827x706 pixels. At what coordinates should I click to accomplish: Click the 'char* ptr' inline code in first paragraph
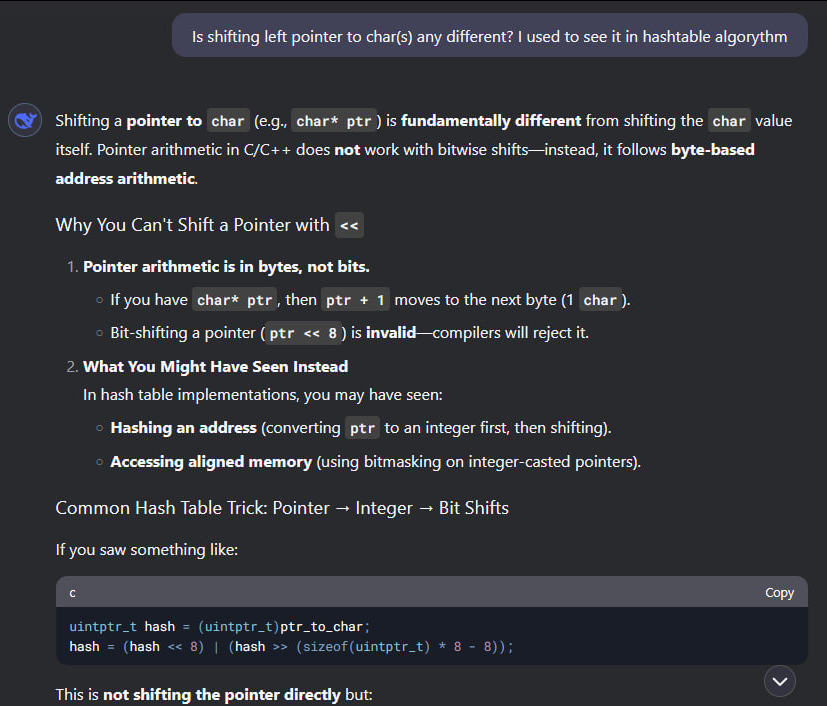tap(334, 121)
